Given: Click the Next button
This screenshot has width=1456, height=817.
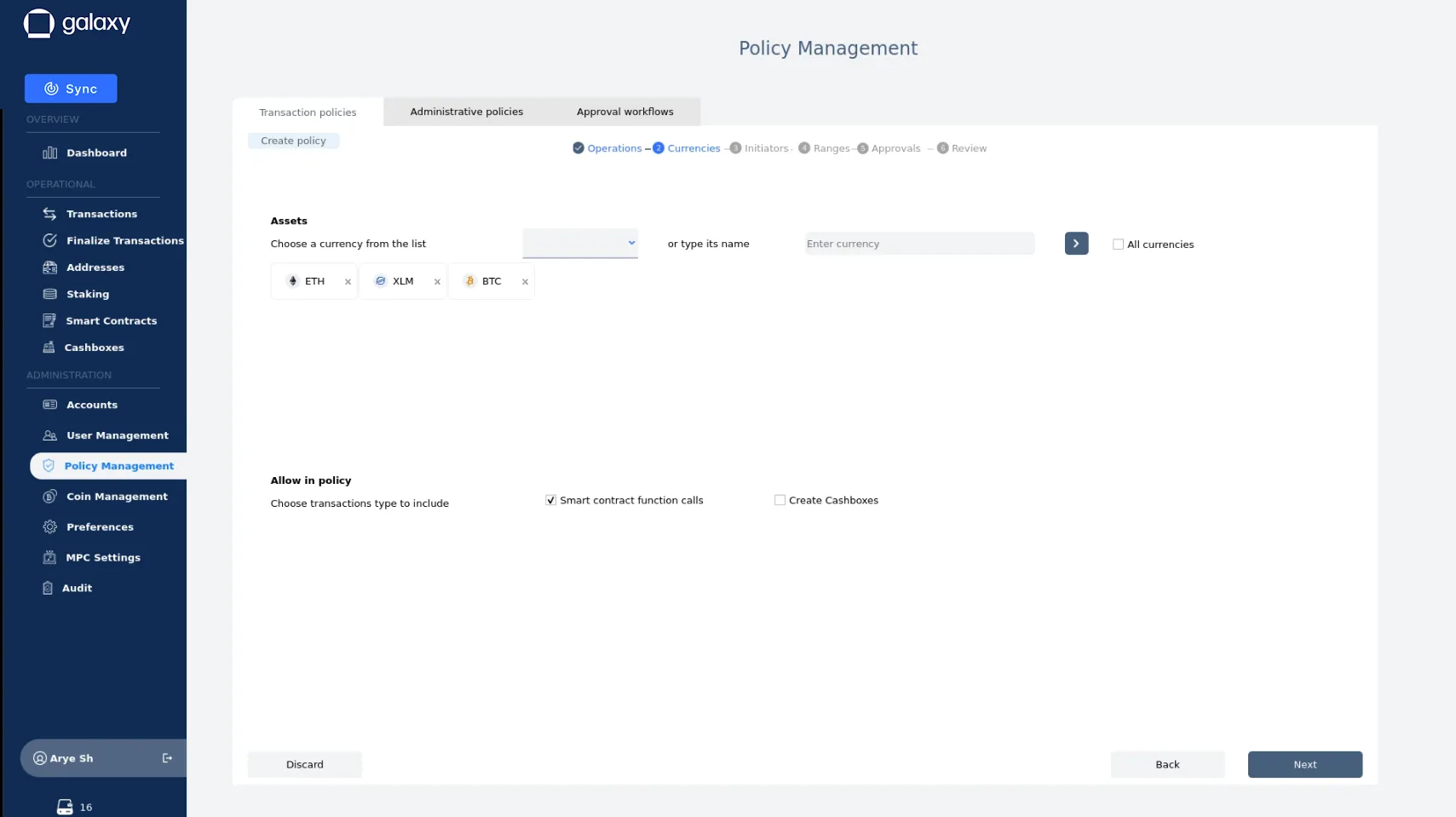Looking at the screenshot, I should [1305, 764].
